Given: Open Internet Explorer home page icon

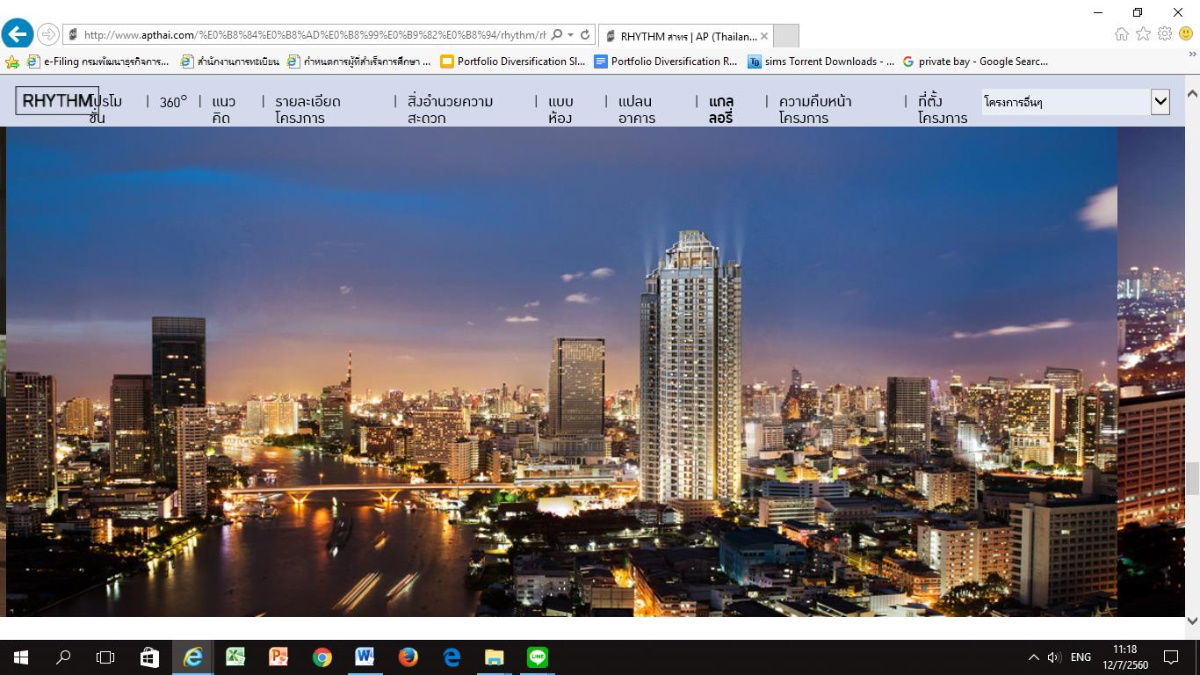Looking at the screenshot, I should pos(1120,33).
